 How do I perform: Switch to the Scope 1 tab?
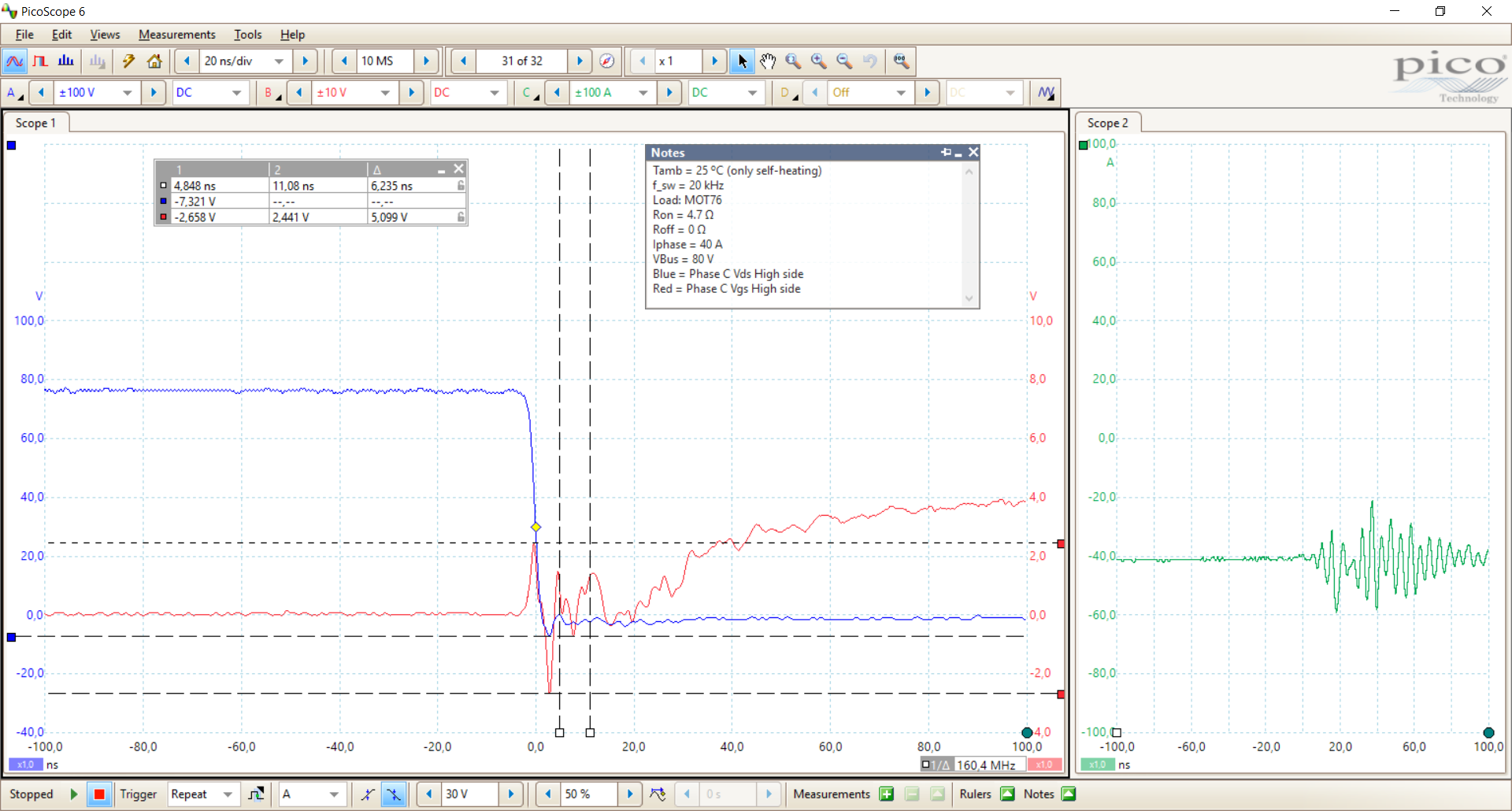pos(35,123)
